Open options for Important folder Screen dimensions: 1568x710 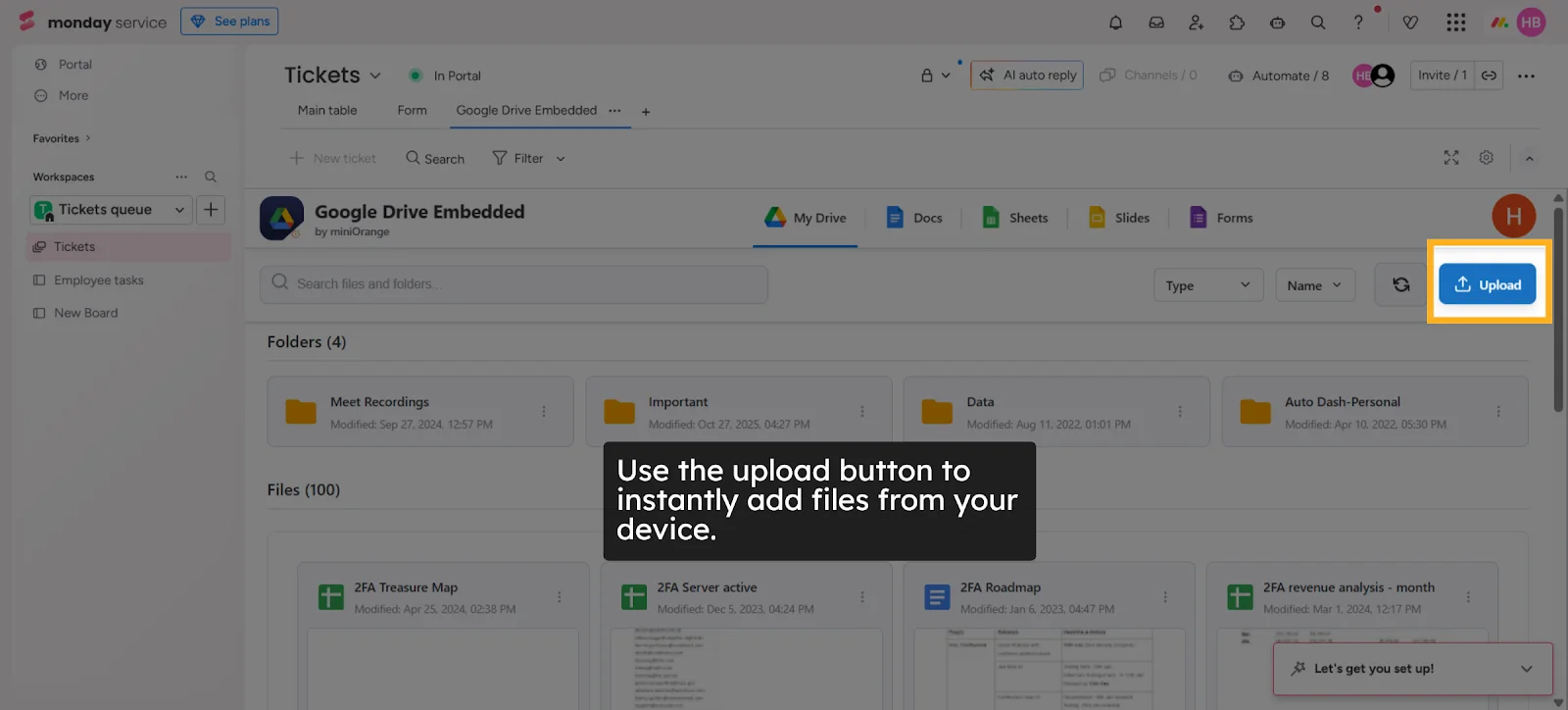coord(862,412)
